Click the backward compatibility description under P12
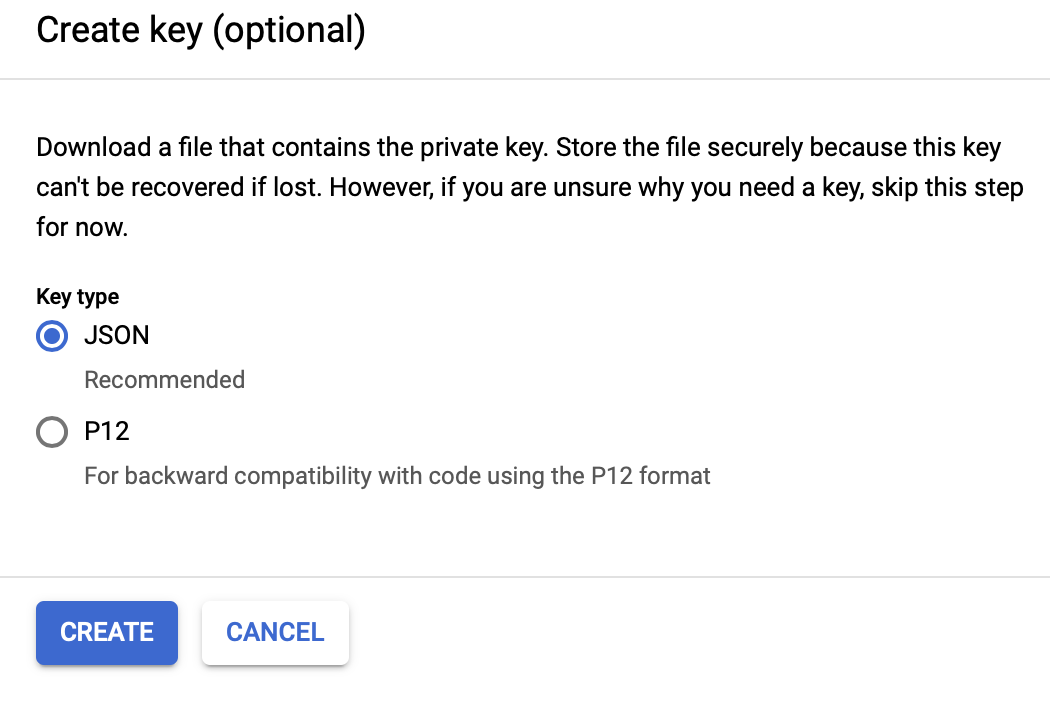 (397, 476)
